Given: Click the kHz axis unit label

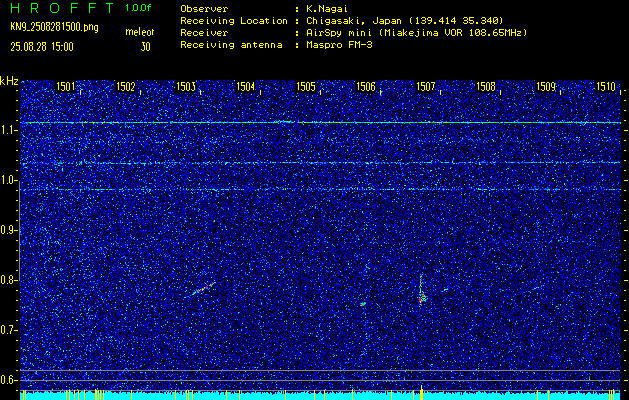Looking at the screenshot, I should 9,81.
